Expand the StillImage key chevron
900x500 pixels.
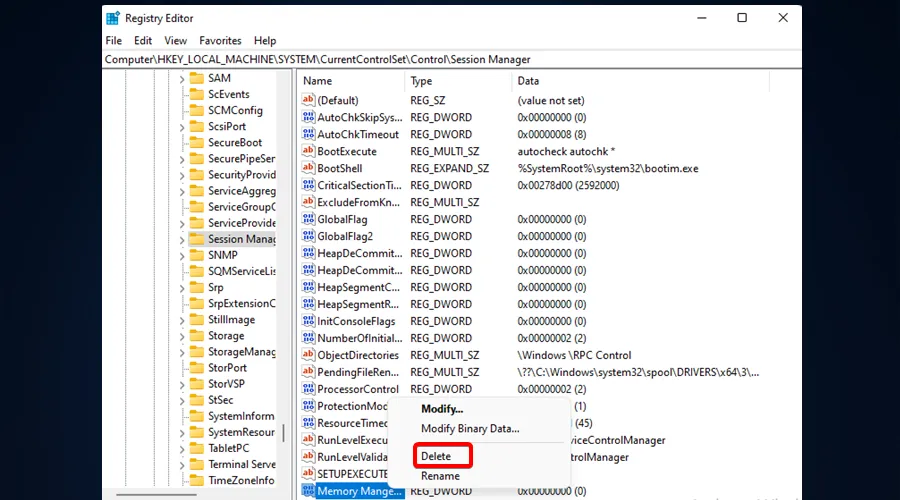coord(182,320)
